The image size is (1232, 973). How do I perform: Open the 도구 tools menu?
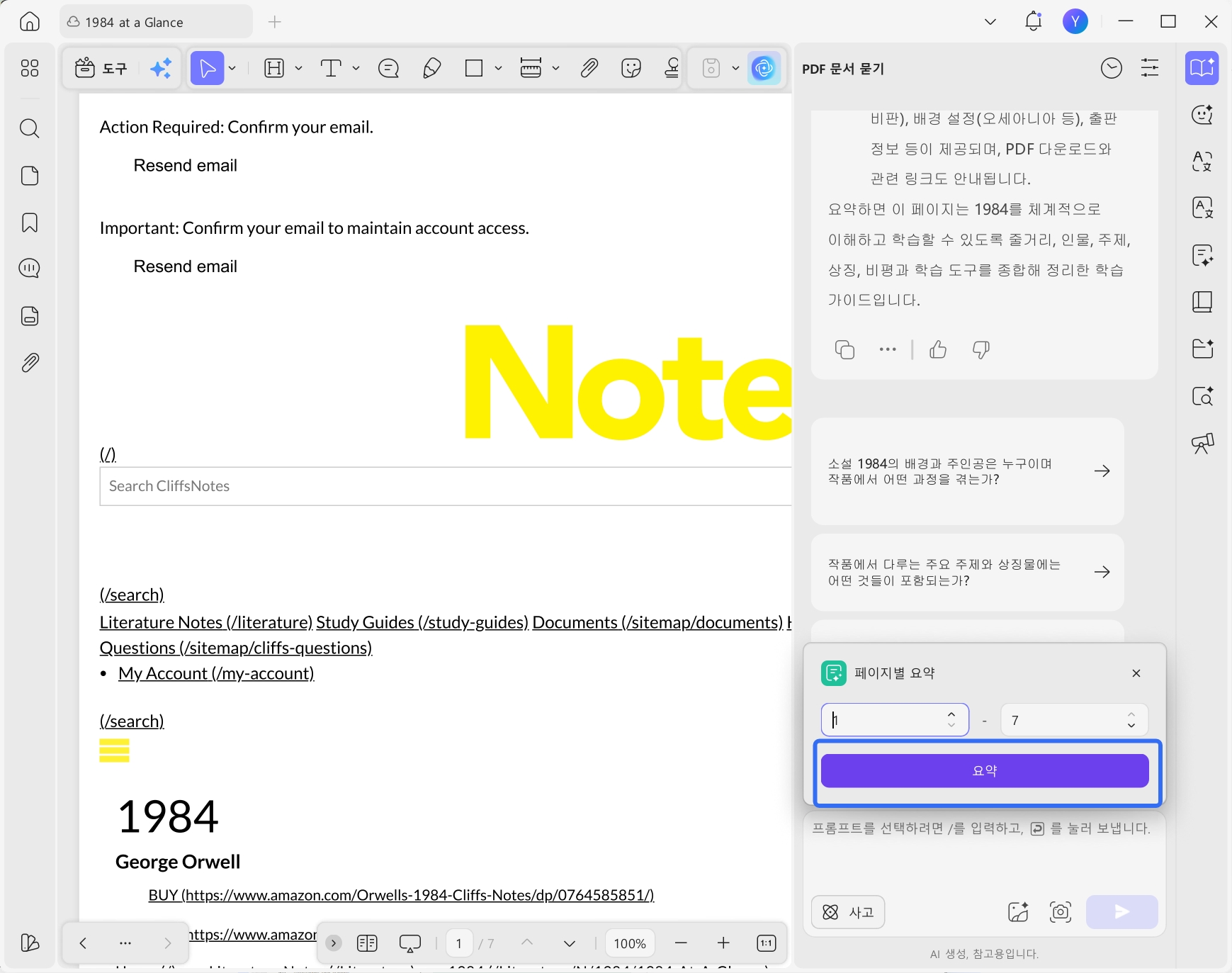coord(101,68)
